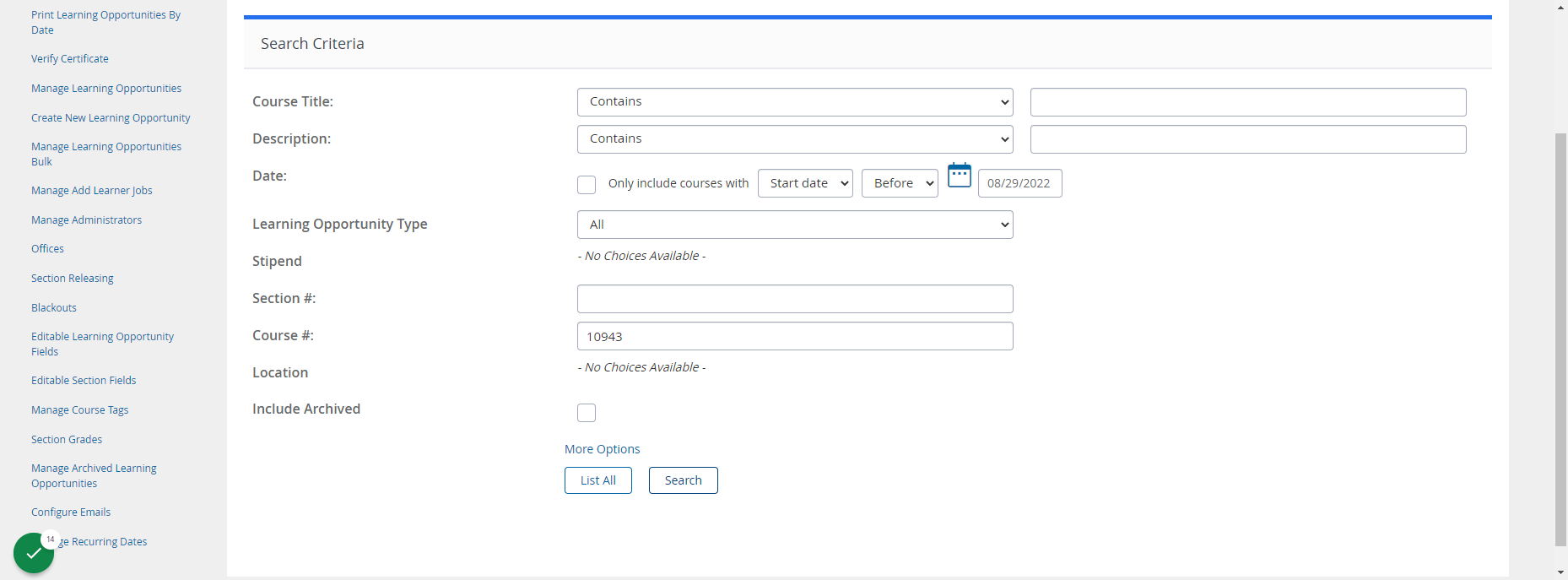Open Editable Learning Opportunity Fields
The height and width of the screenshot is (580, 1568).
point(102,344)
